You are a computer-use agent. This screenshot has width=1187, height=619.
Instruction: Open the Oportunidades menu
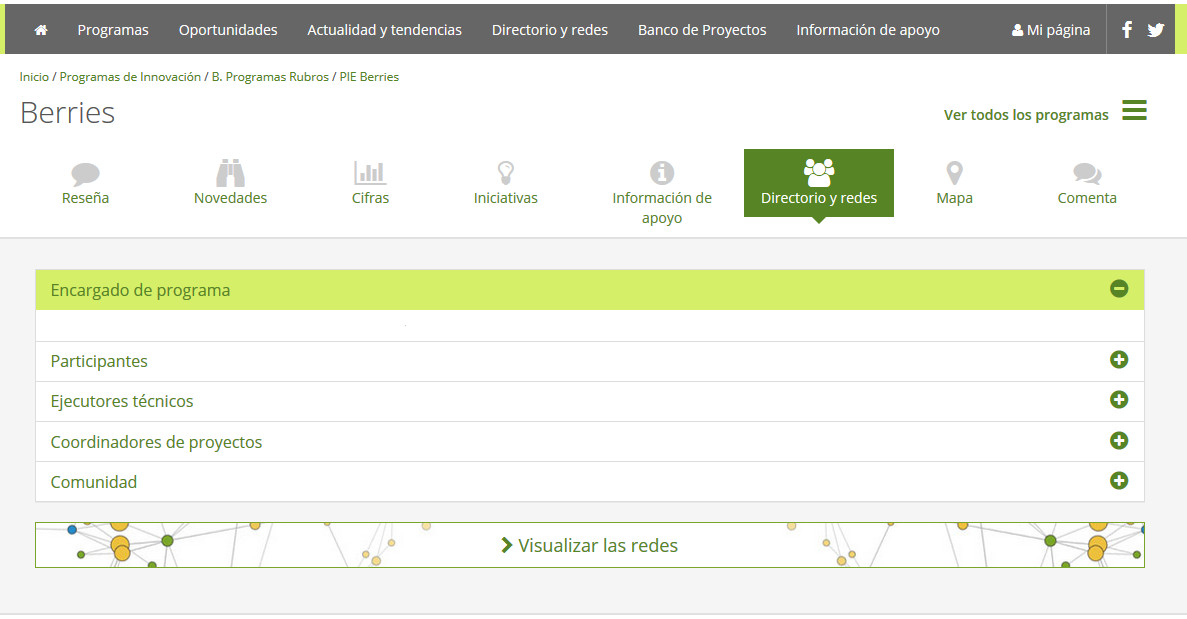tap(228, 30)
